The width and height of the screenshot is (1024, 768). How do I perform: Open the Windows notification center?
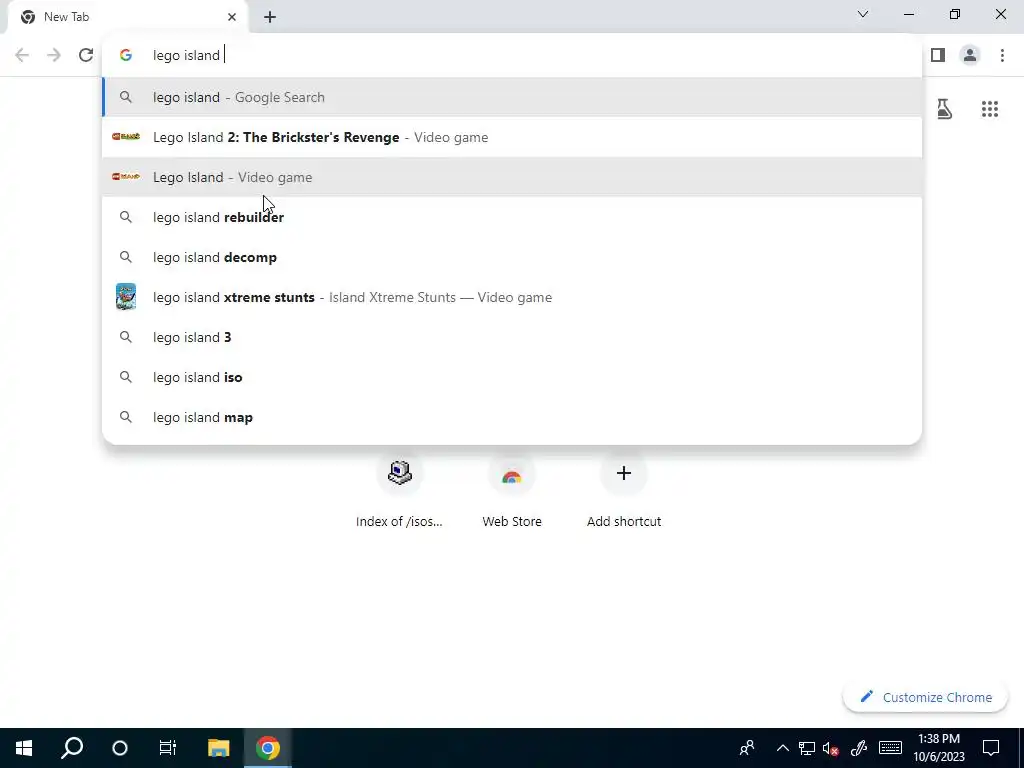991,748
